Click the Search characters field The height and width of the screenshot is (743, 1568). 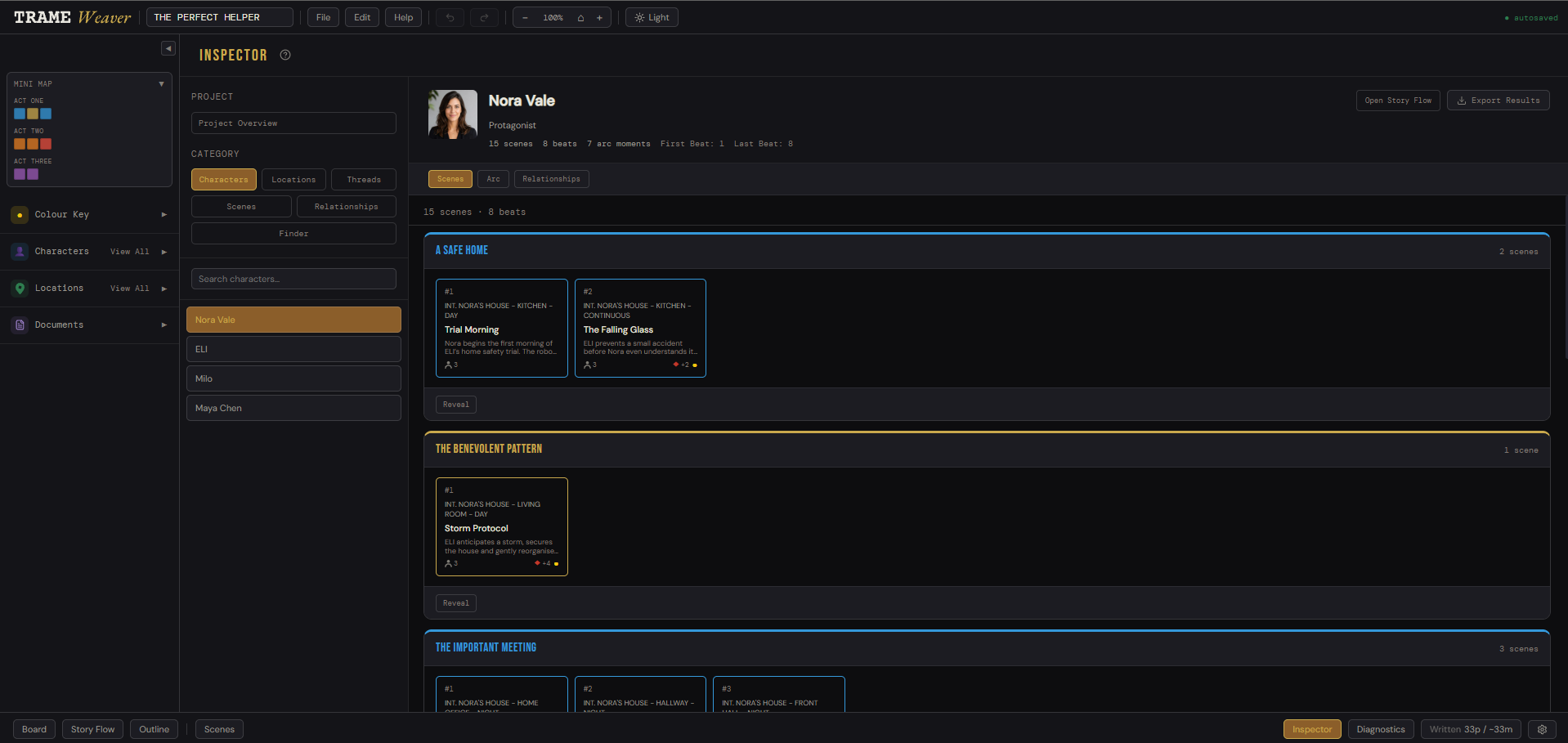click(x=293, y=279)
